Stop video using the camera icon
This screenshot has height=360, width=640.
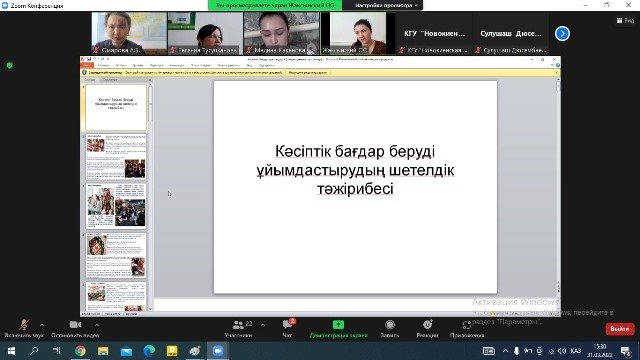coord(75,324)
